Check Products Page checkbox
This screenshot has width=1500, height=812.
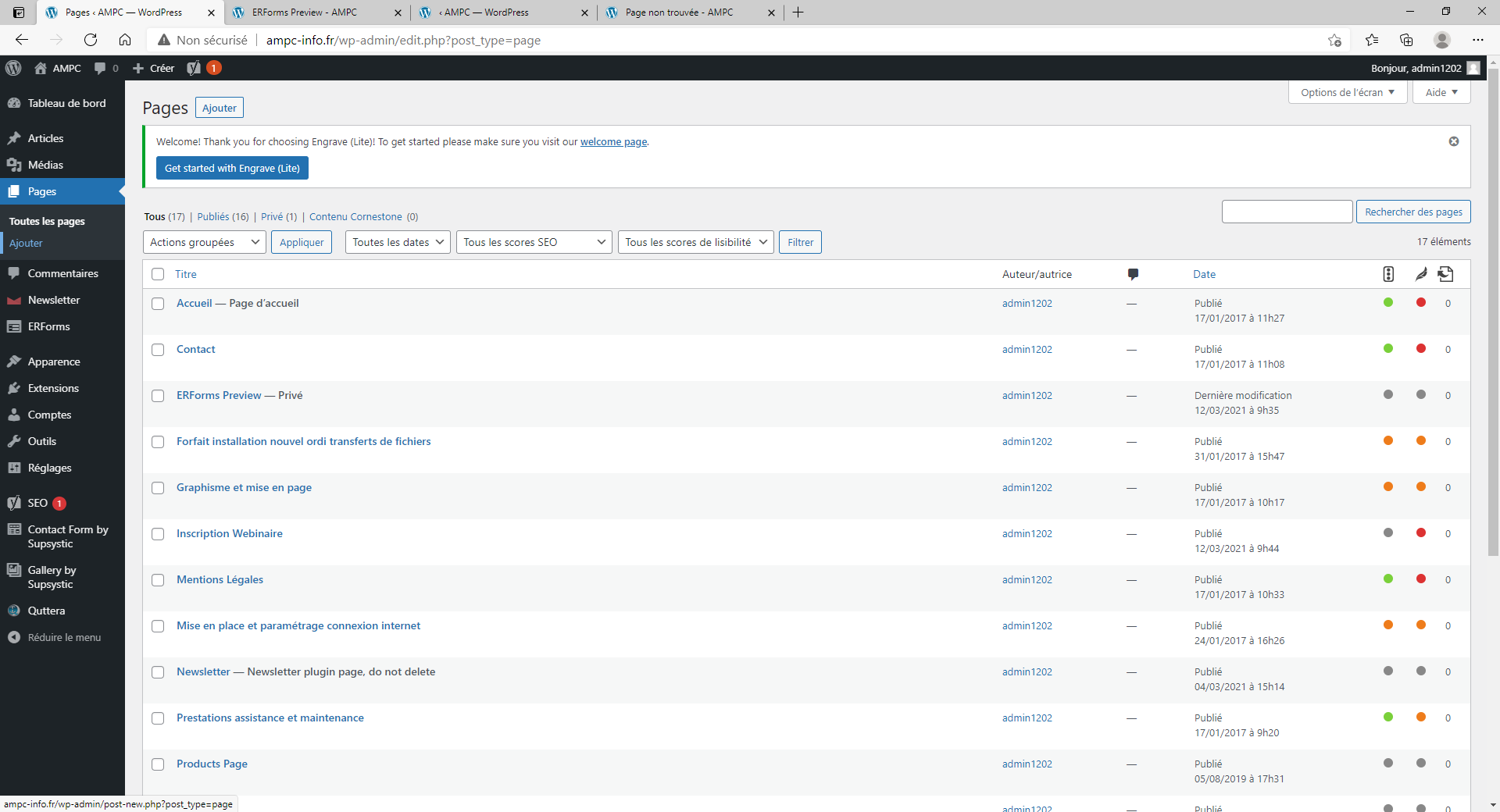point(158,764)
